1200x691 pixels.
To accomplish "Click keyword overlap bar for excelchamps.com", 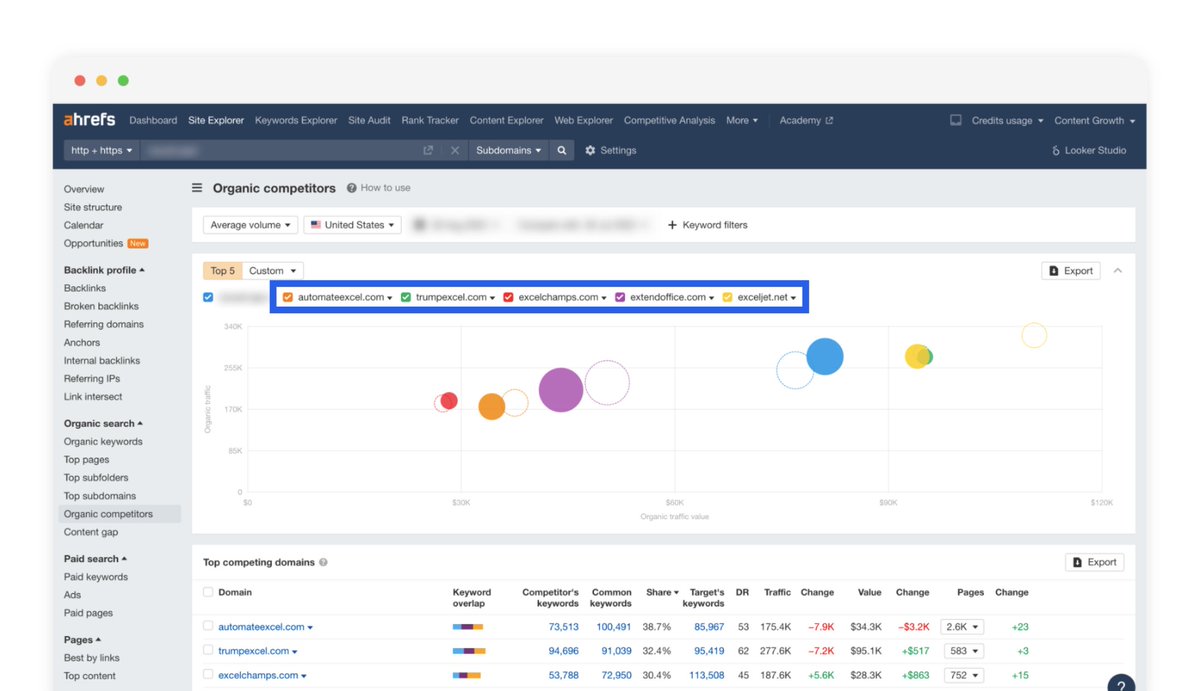I will pyautogui.click(x=468, y=675).
